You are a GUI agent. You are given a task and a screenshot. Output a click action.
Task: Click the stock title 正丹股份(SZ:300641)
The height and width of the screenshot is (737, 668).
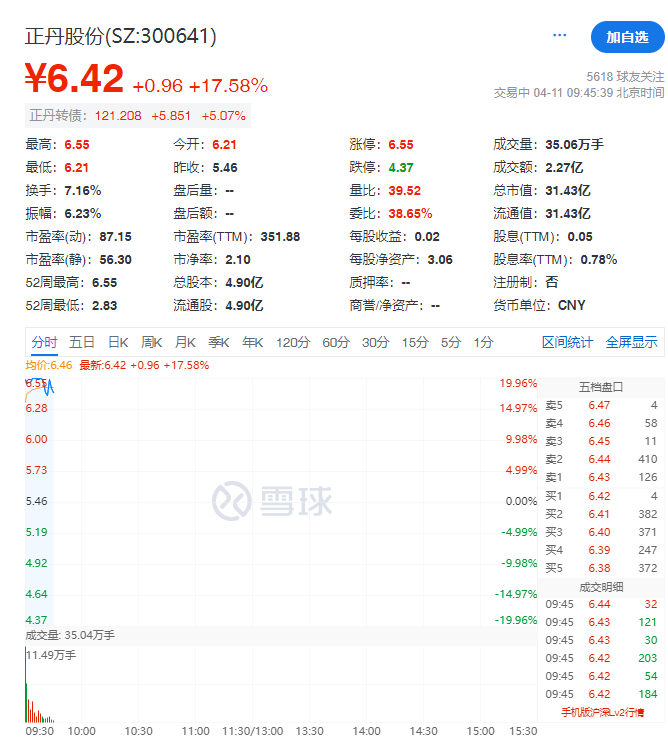click(x=120, y=36)
